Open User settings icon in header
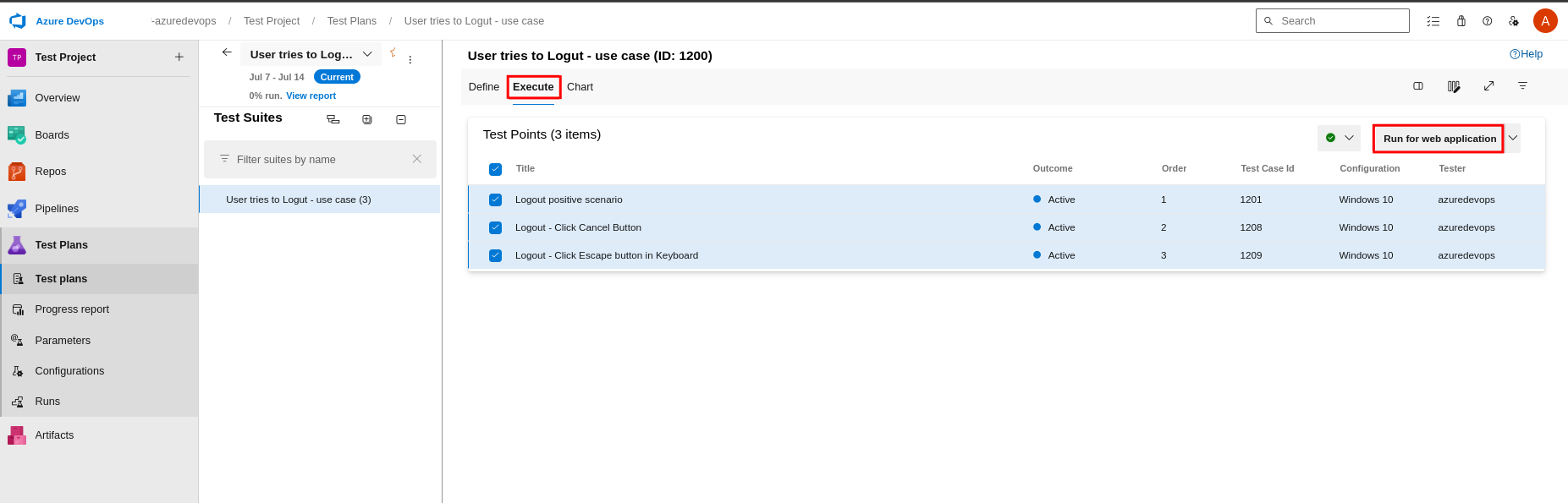 pos(1514,21)
